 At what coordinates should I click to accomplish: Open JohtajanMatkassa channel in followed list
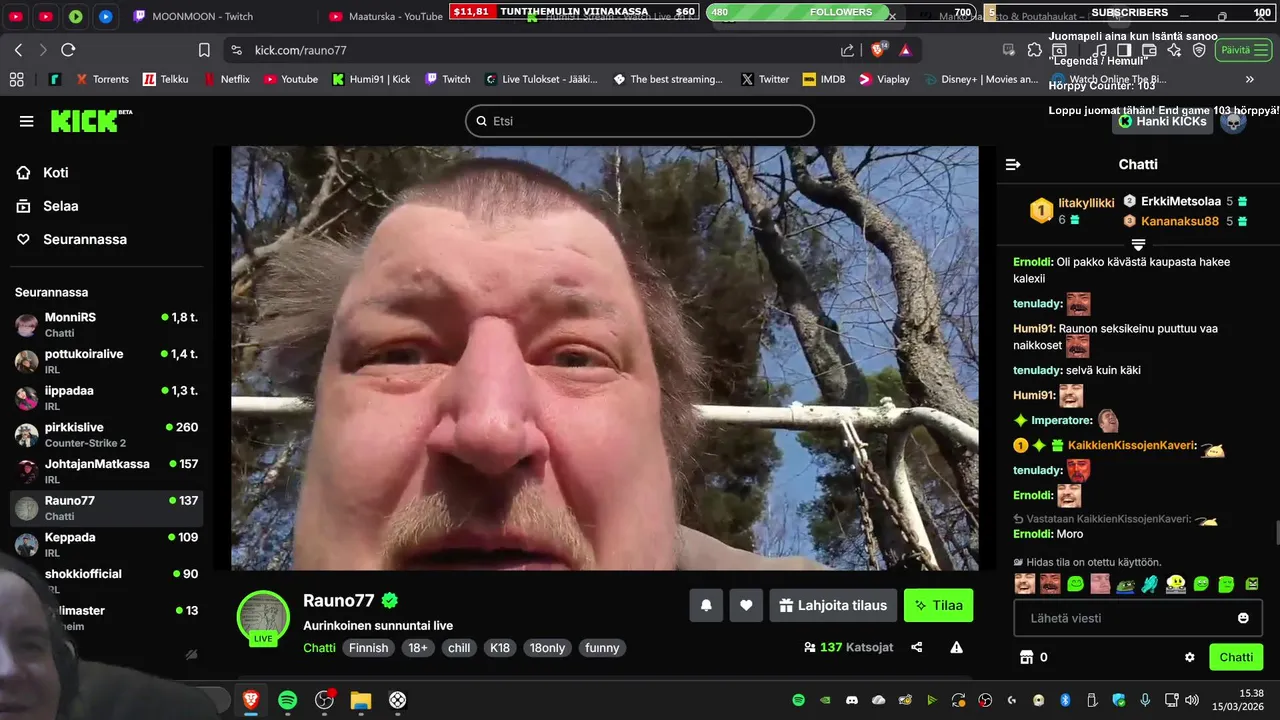coord(106,471)
